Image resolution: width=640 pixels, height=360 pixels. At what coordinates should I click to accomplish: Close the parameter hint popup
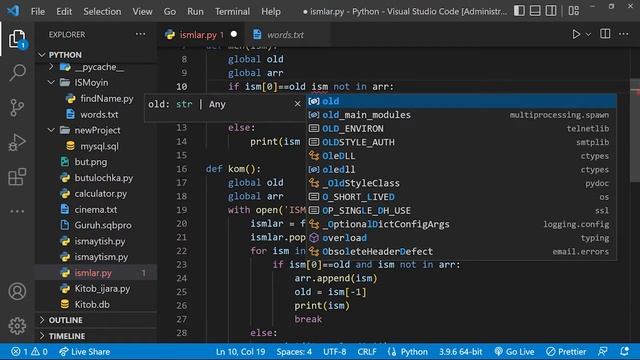pos(298,104)
